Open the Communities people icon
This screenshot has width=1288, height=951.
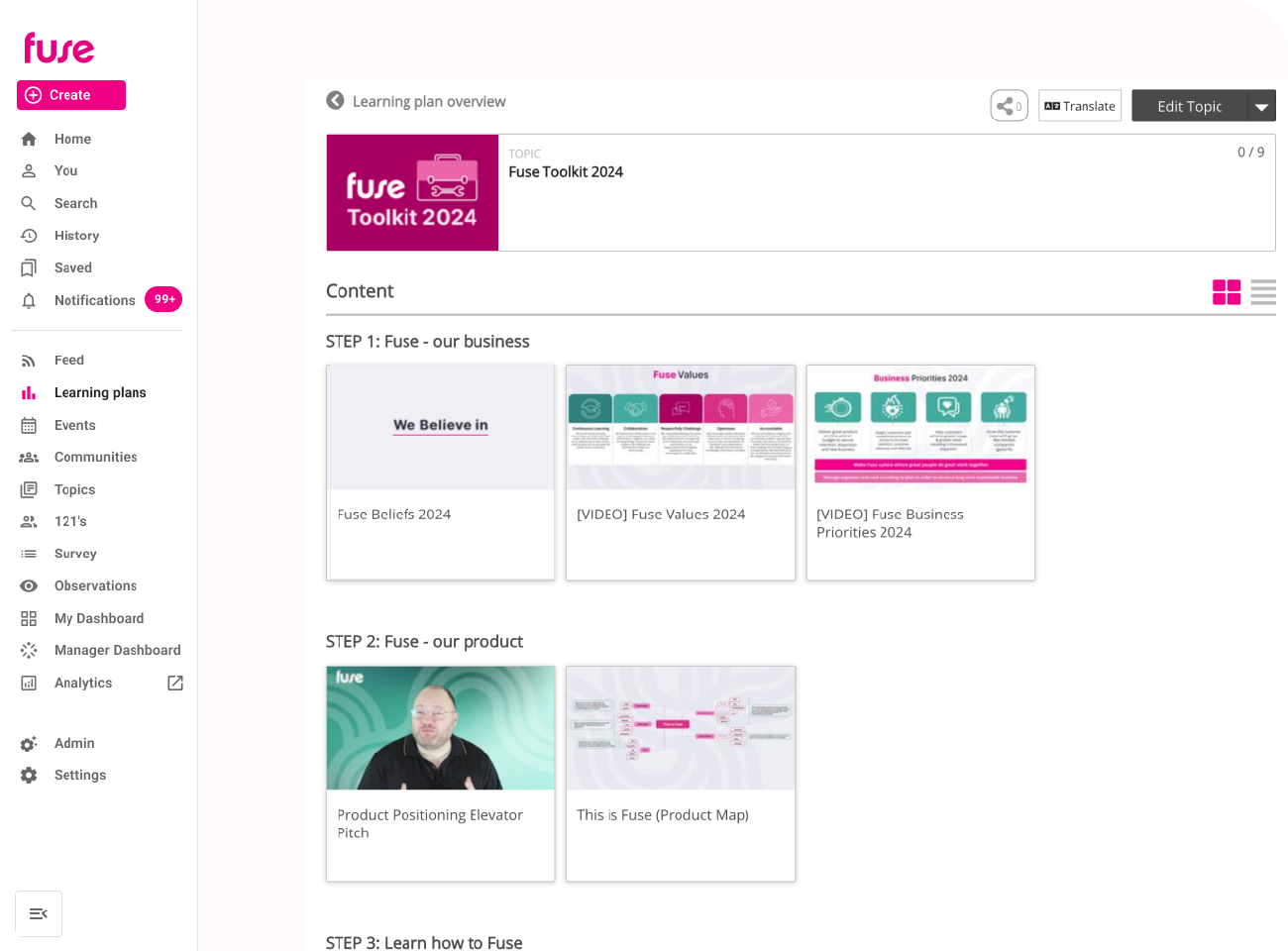29,458
